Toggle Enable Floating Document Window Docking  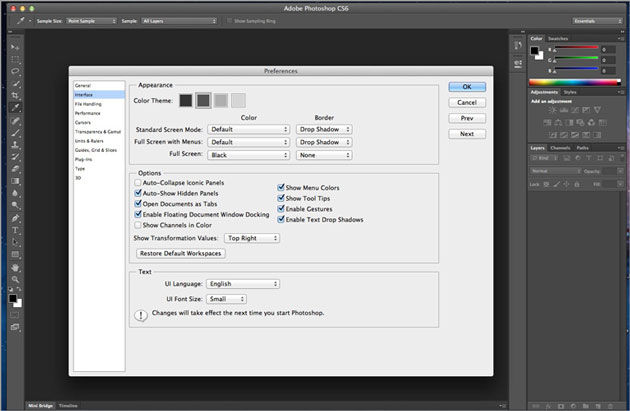(138, 215)
